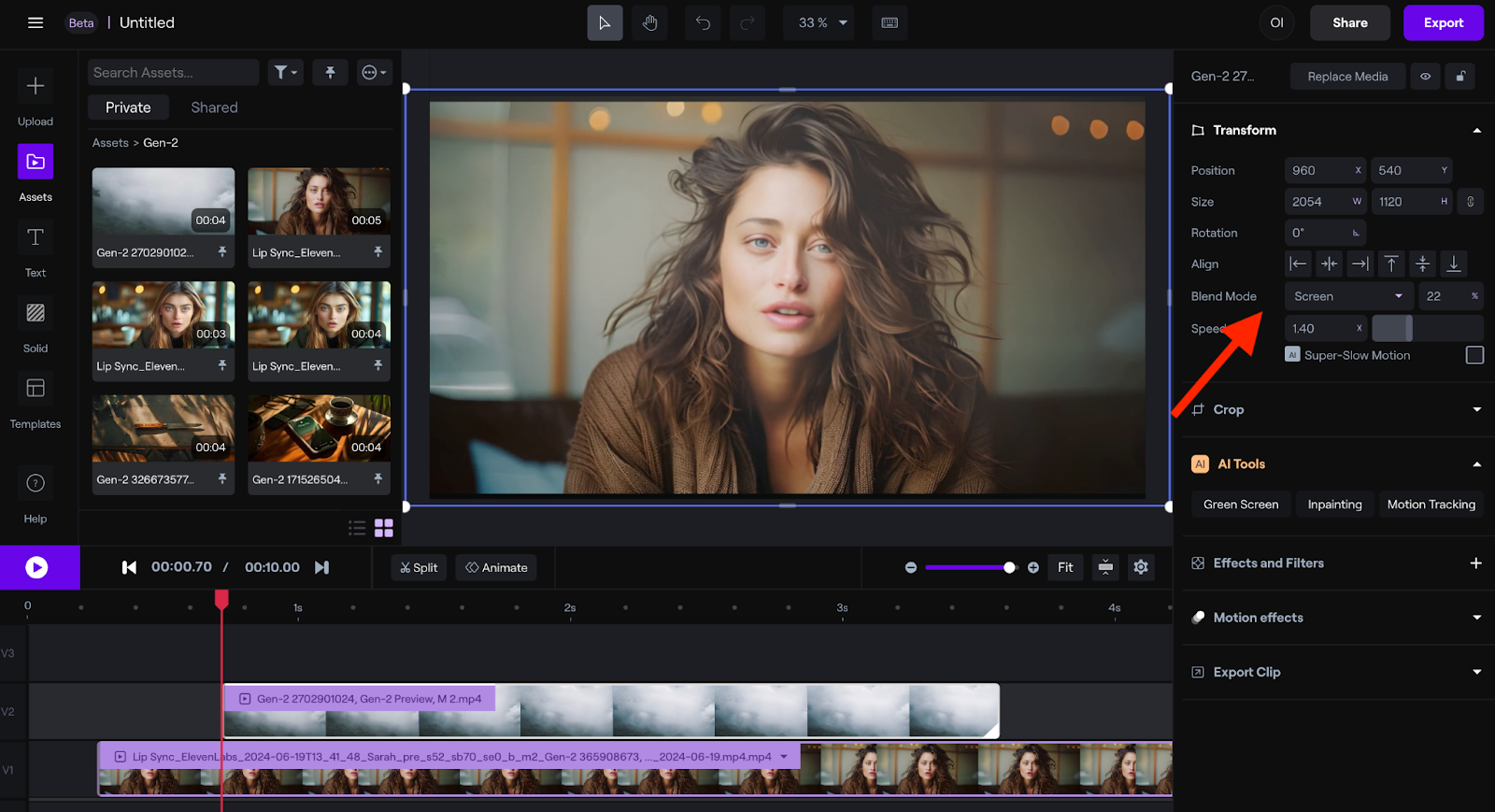Enable the Super-Slow Motion checkbox
The width and height of the screenshot is (1495, 812).
coord(1474,355)
